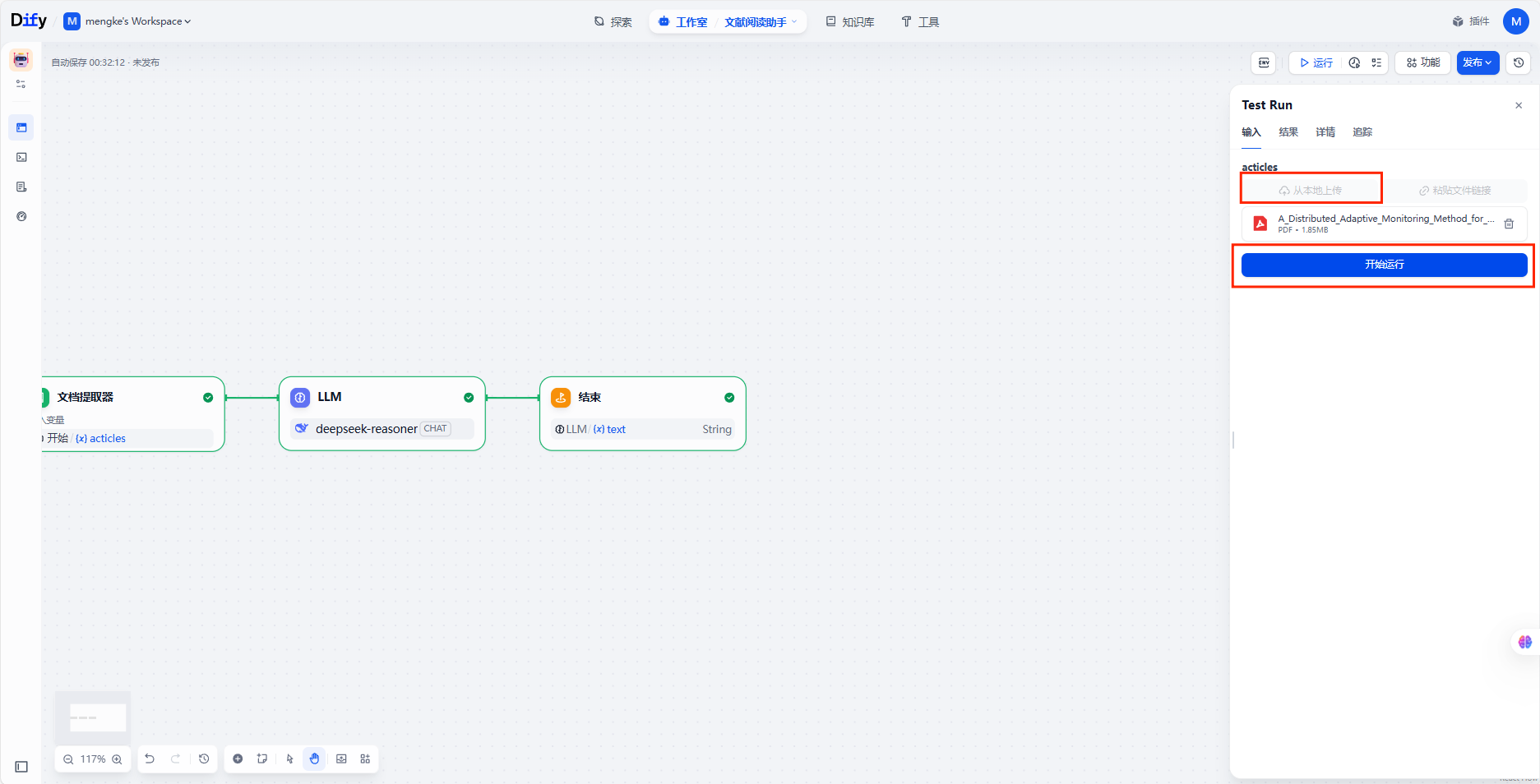Switch to the 结果 tab in Test Run
Viewport: 1540px width, 784px height.
click(1288, 132)
